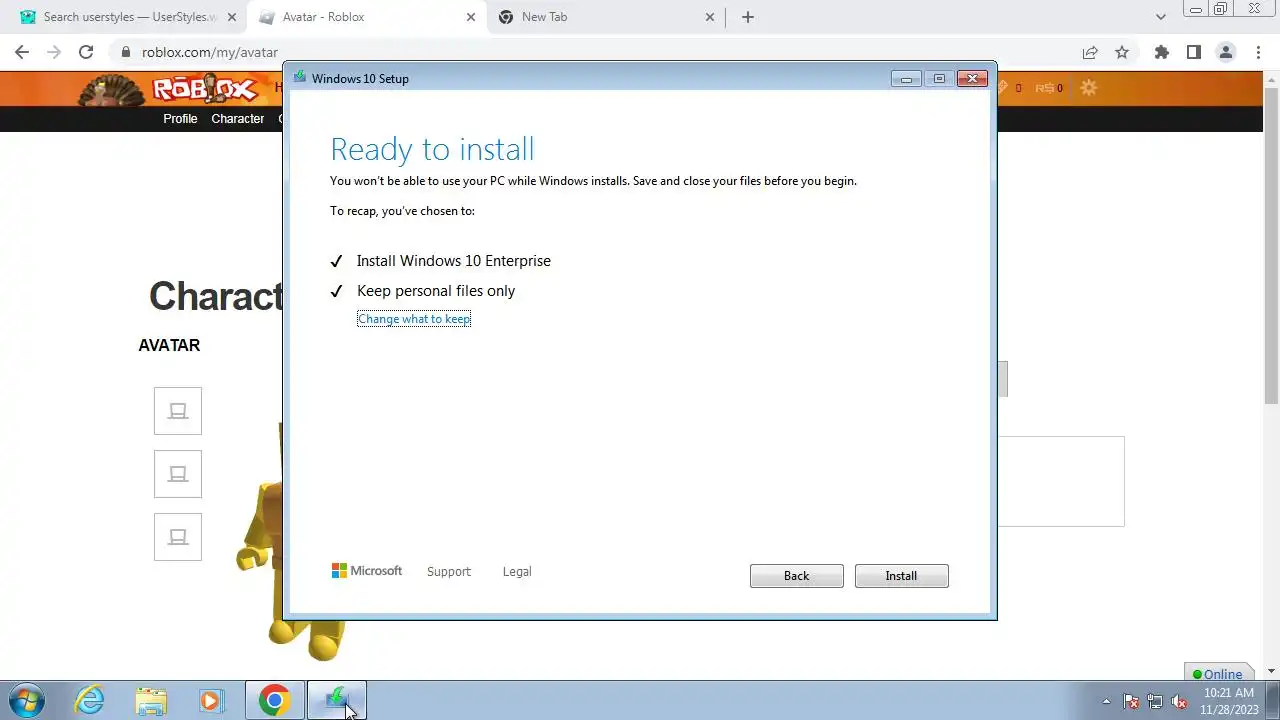Click the Windows Setup taskbar icon
Viewport: 1280px width, 720px height.
tap(336, 700)
